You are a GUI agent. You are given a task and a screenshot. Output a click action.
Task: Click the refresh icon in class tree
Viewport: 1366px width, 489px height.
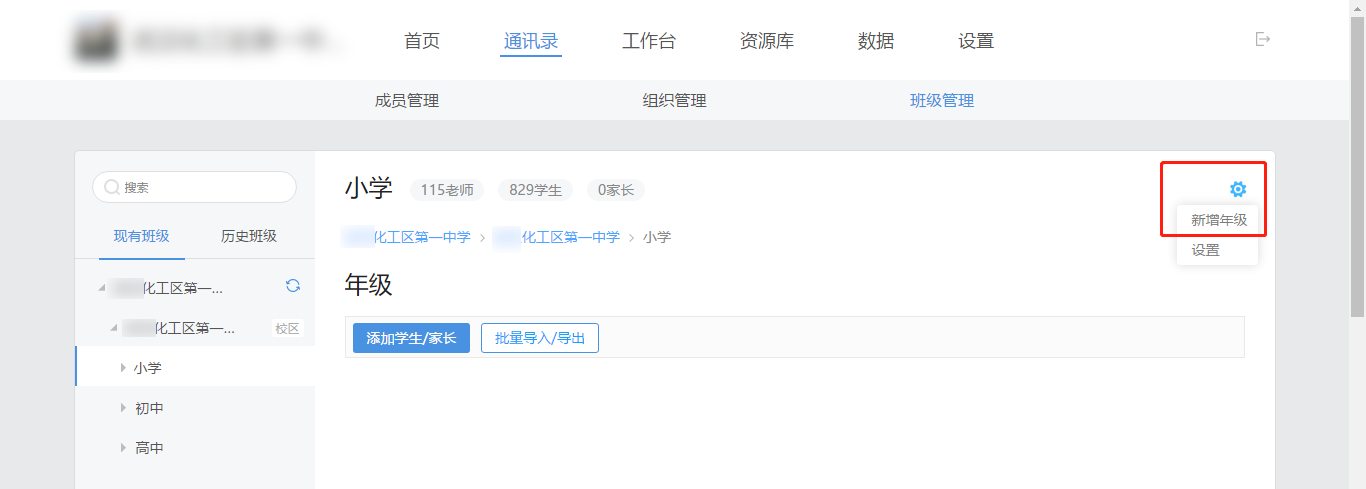click(293, 286)
